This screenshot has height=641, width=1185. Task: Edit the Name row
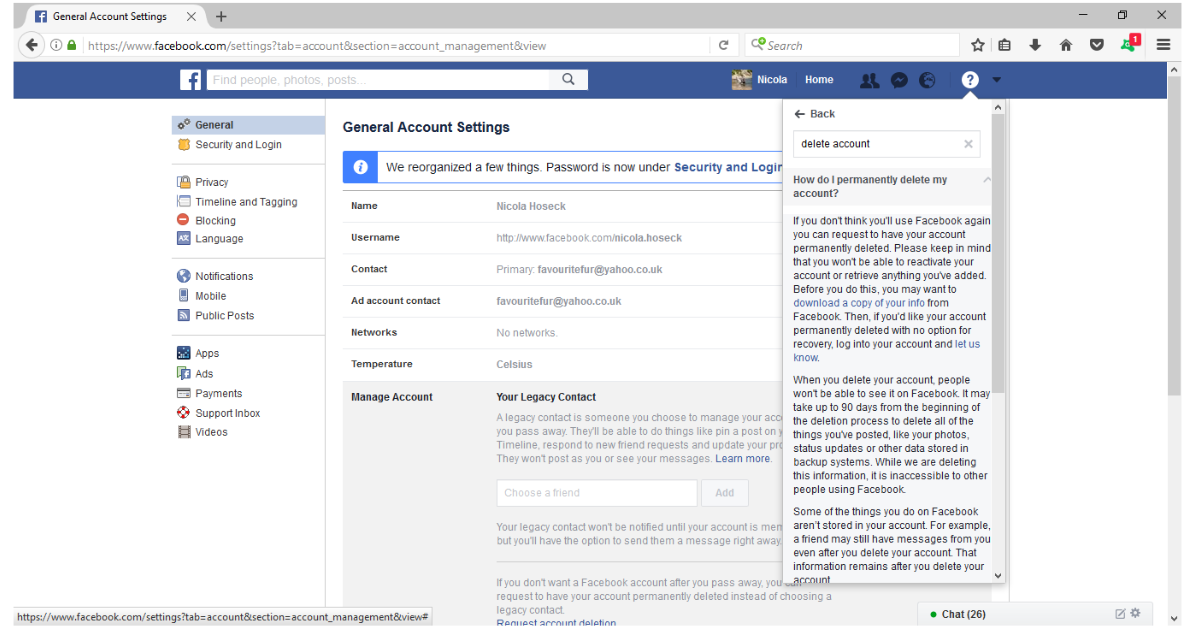562,206
